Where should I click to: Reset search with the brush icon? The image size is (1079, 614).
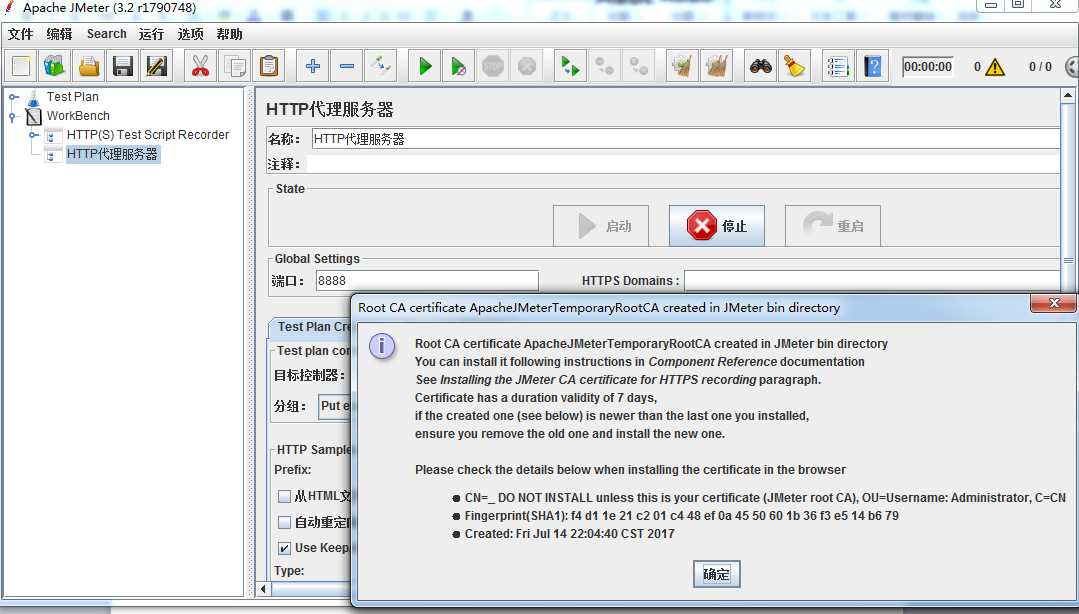794,67
